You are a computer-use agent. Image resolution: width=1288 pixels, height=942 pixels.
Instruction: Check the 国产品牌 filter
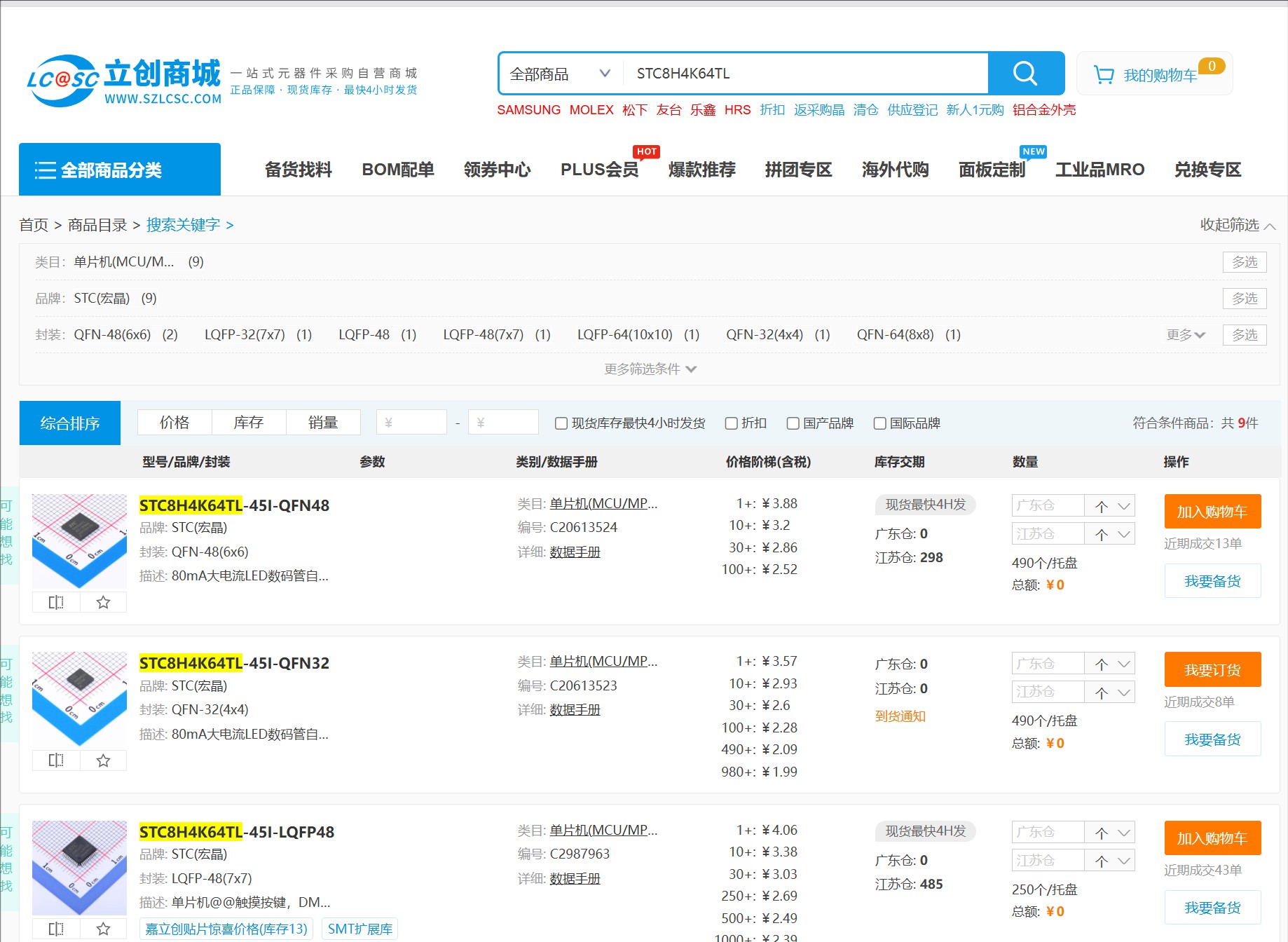click(793, 423)
